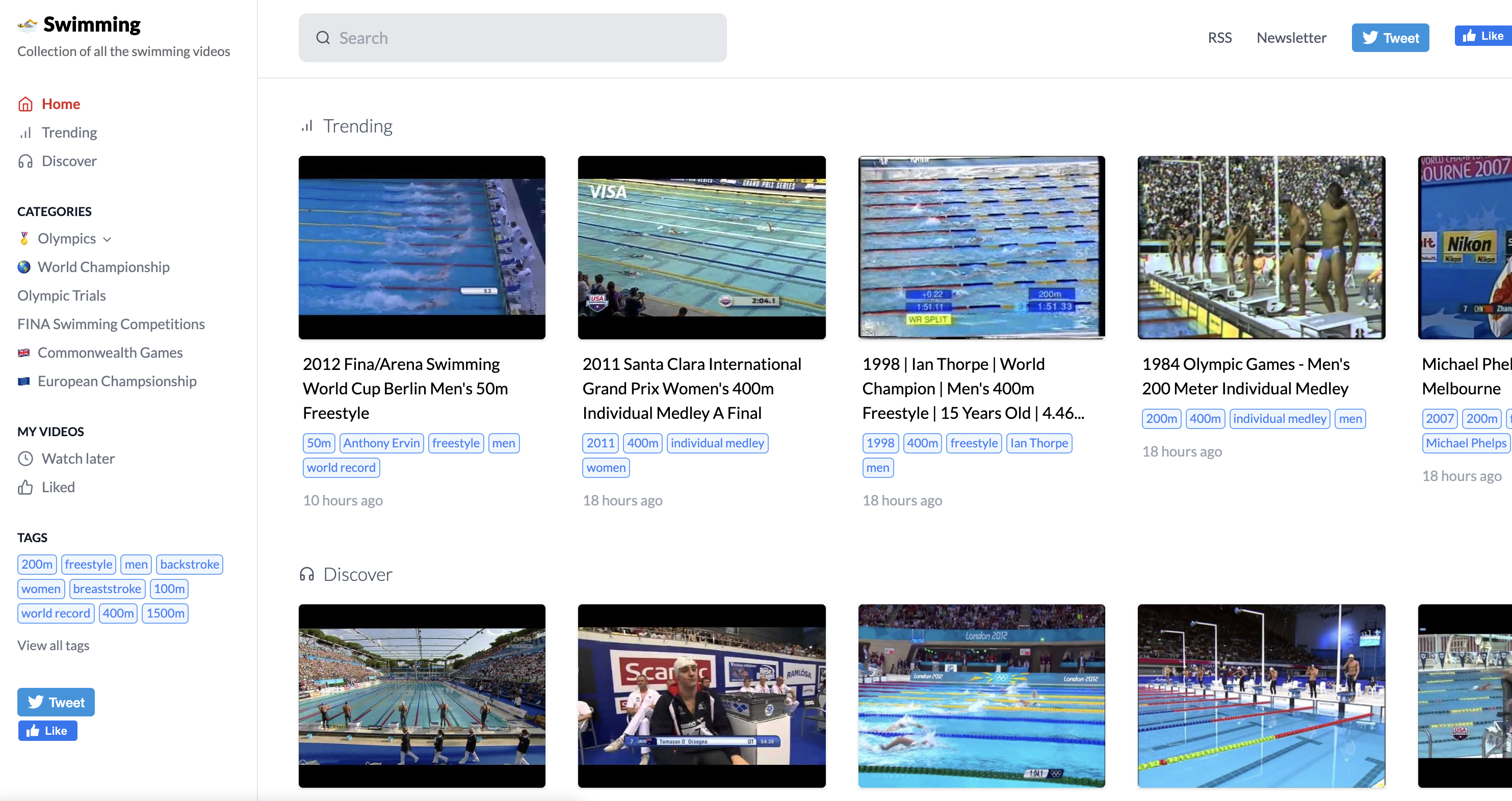Select the Trending bar-chart icon in sidebar
The image size is (1512, 801).
click(26, 132)
